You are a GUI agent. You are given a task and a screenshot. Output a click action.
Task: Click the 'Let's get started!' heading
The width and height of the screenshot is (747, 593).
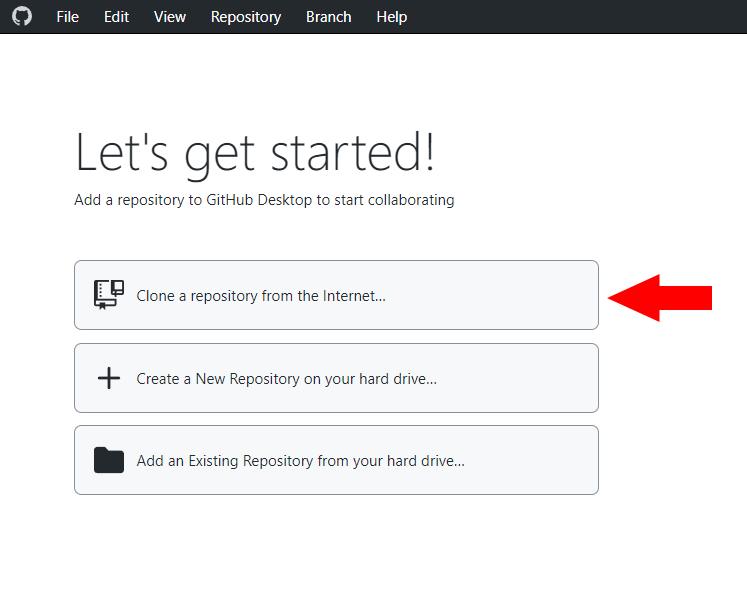click(255, 153)
